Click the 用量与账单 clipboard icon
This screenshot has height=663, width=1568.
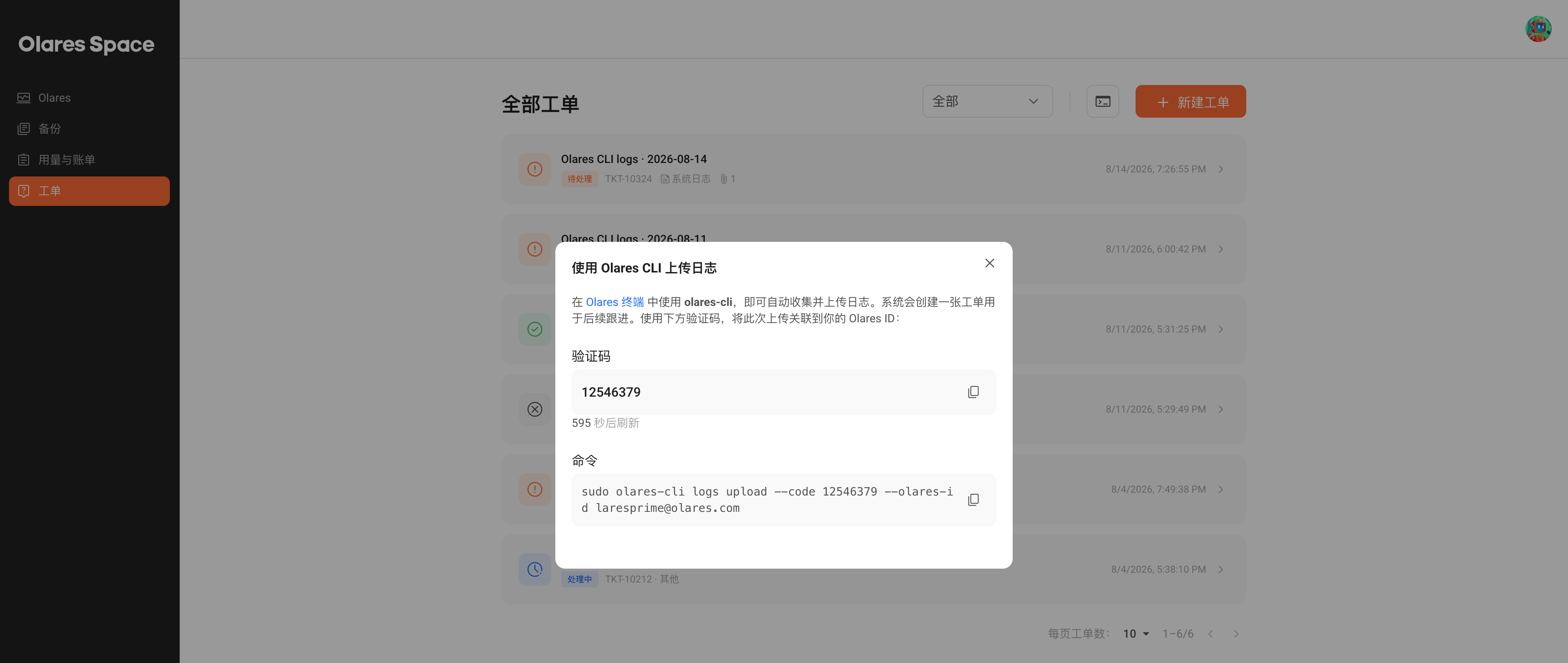tap(24, 160)
